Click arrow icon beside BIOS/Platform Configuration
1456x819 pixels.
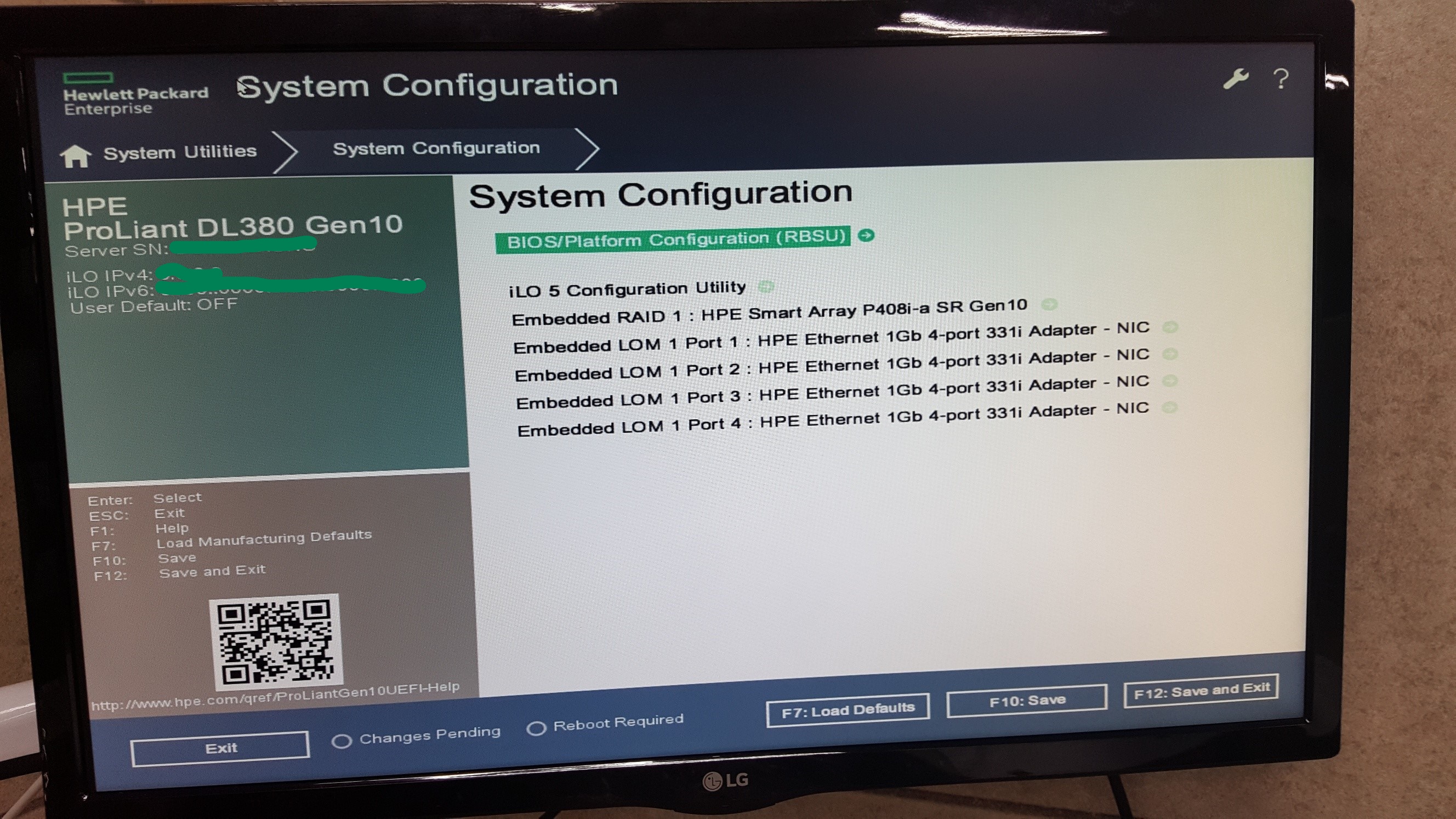coord(866,235)
